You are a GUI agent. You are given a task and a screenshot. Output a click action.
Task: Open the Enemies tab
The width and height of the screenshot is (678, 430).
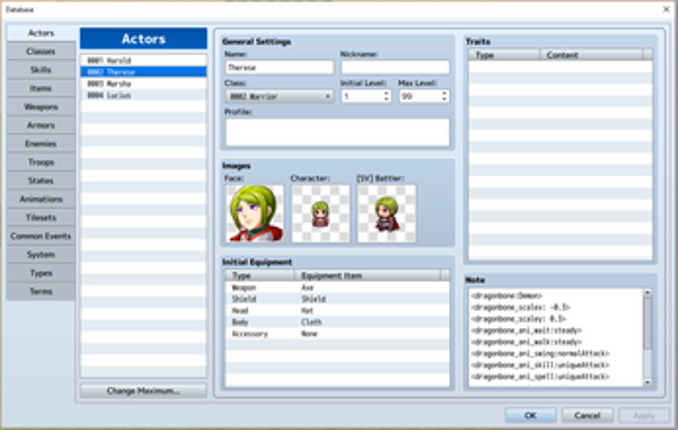coord(41,144)
